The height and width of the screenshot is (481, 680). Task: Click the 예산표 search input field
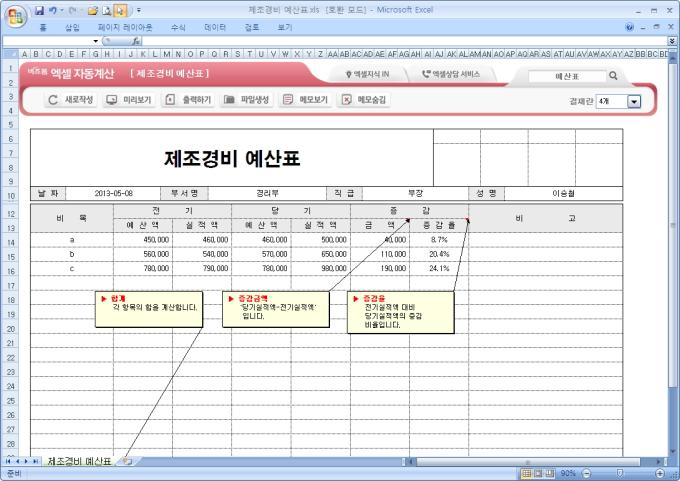click(x=567, y=76)
